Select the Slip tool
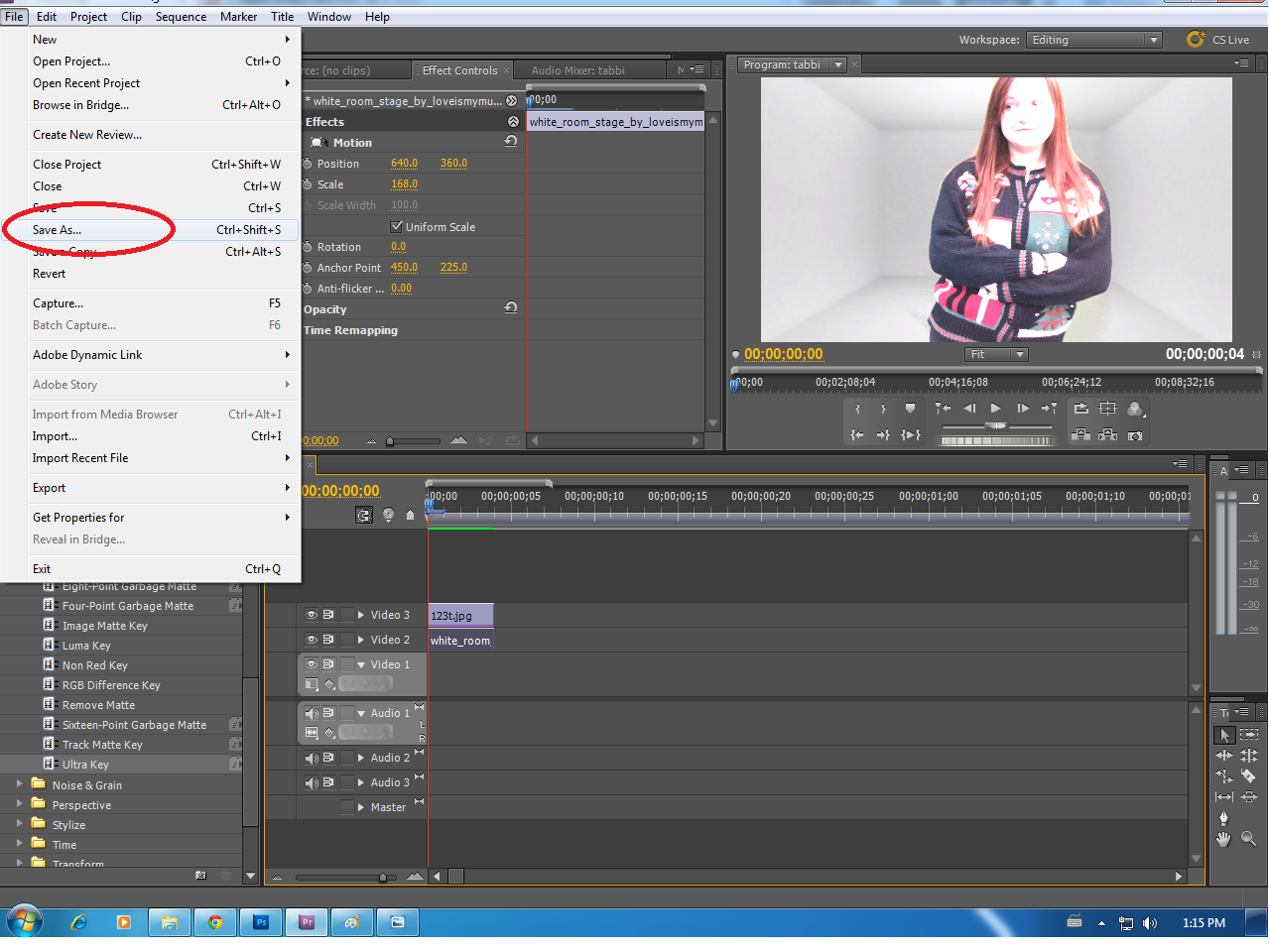The width and height of the screenshot is (1270, 952). click(x=1224, y=796)
